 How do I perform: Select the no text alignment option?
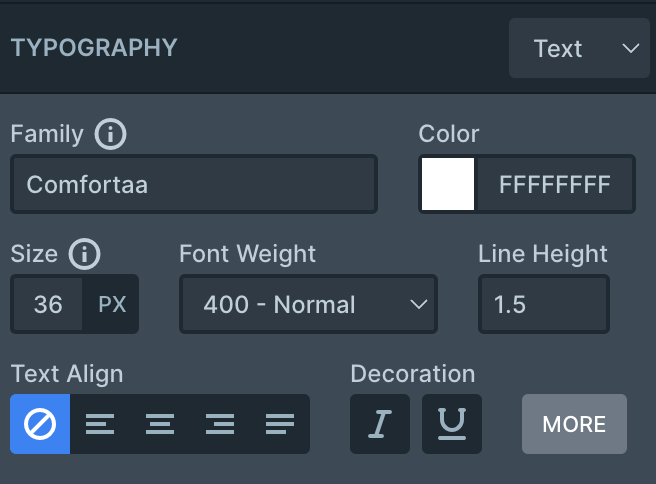[40, 424]
